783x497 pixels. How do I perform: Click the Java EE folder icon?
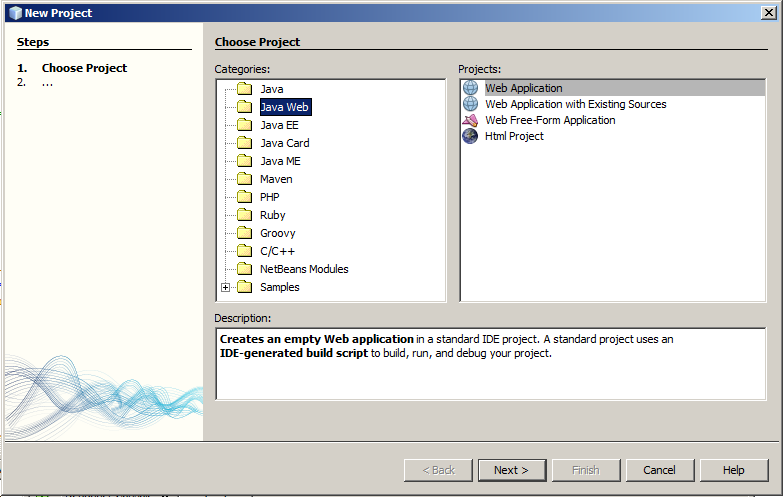(244, 125)
